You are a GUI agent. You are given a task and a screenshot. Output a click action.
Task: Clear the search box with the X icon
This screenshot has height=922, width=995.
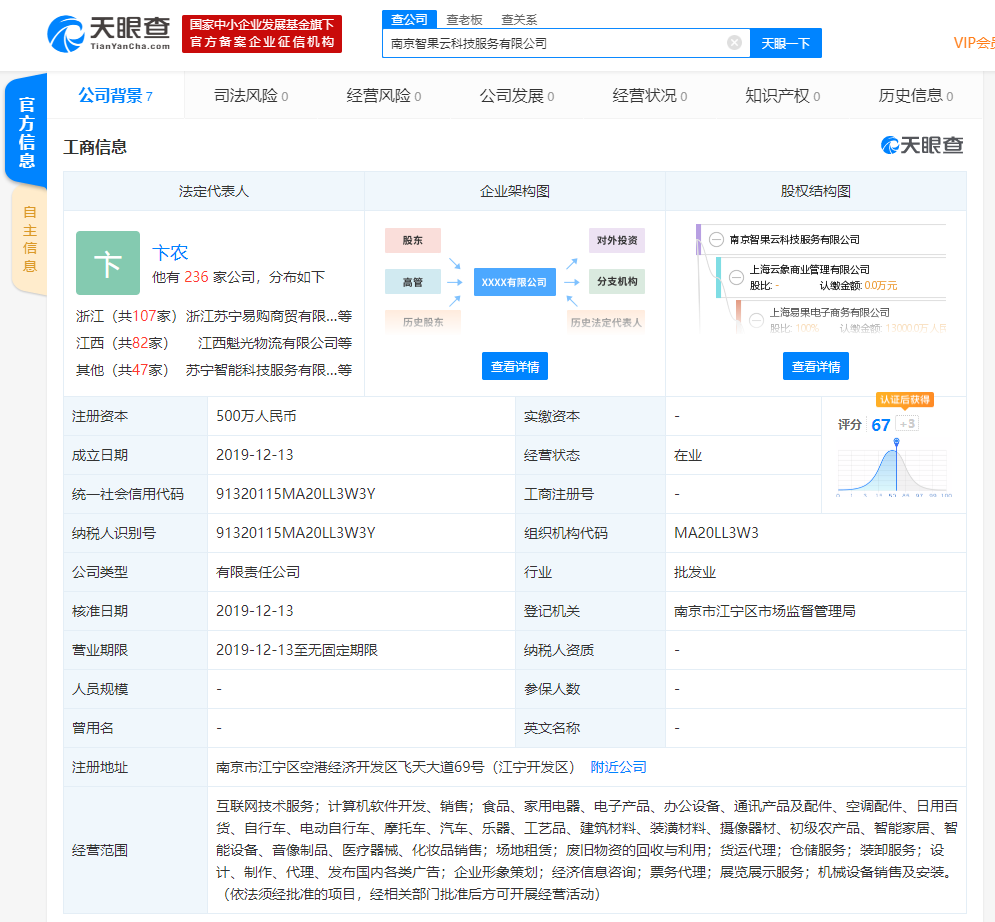click(734, 43)
